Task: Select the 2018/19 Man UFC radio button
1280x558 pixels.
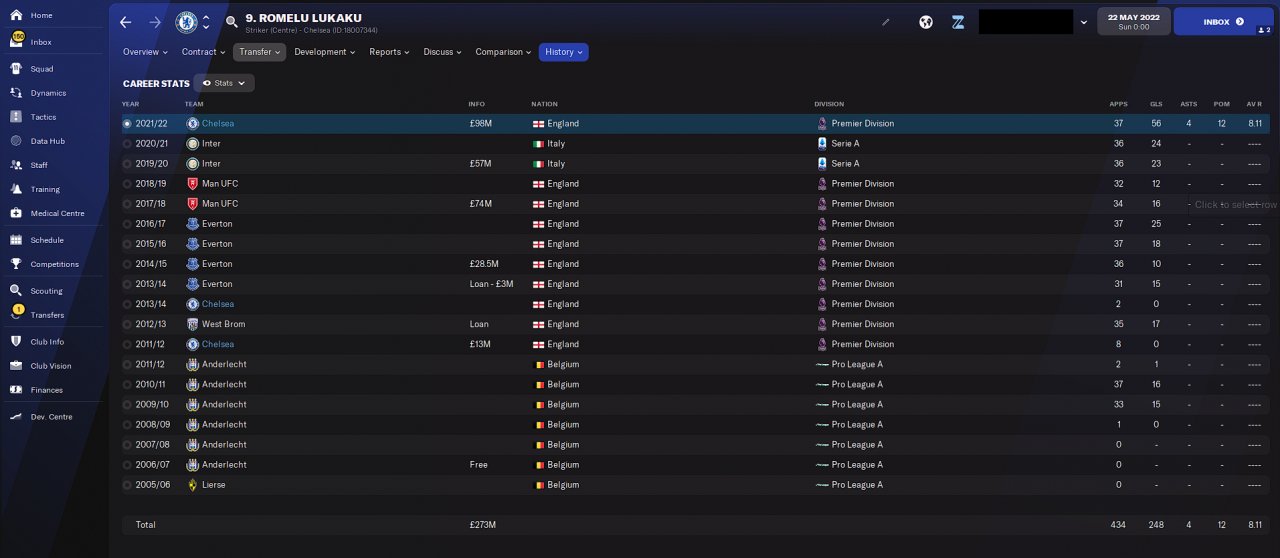Action: pyautogui.click(x=127, y=184)
